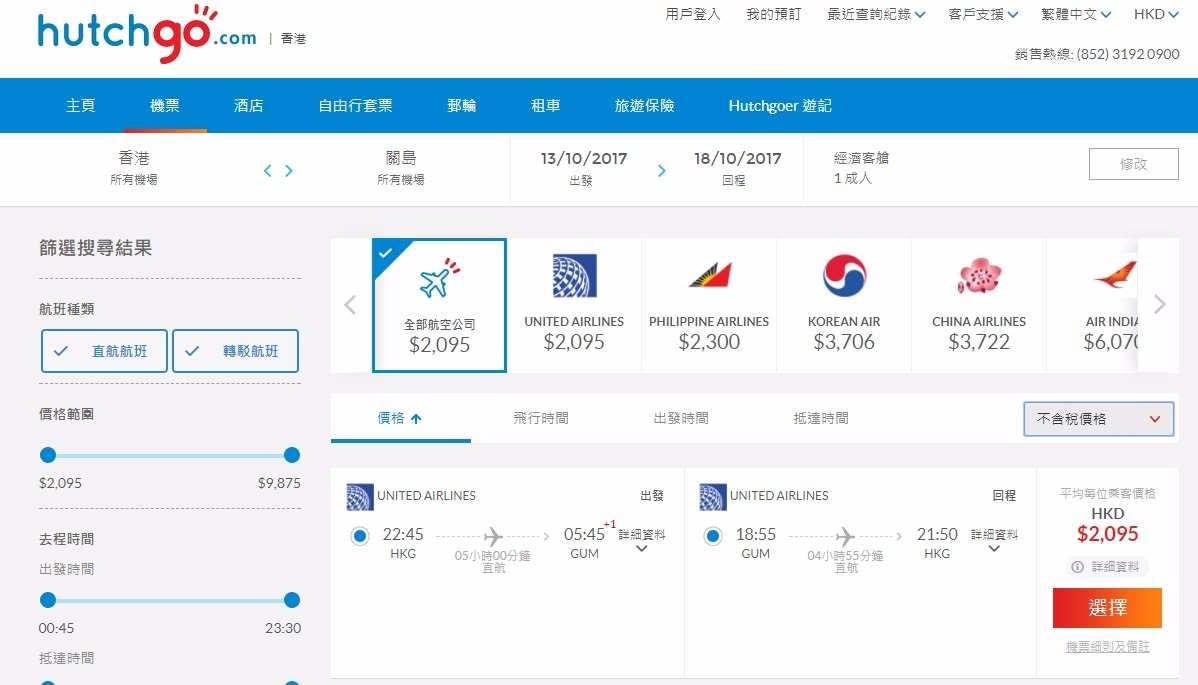This screenshot has width=1198, height=685.
Task: Open the 主頁 home menu
Action: coord(80,105)
